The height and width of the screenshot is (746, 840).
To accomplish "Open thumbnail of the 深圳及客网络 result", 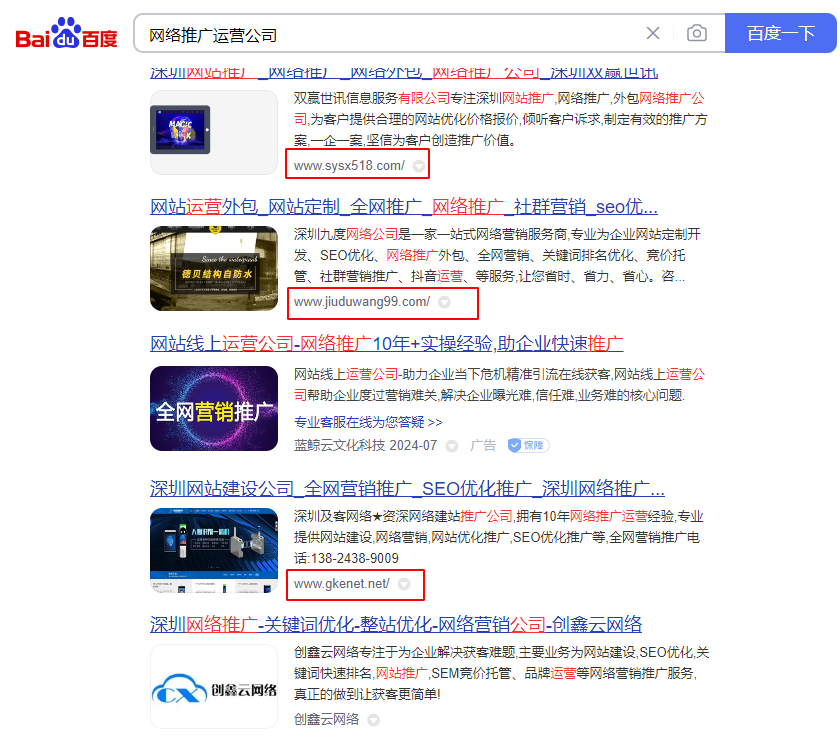I will (214, 551).
